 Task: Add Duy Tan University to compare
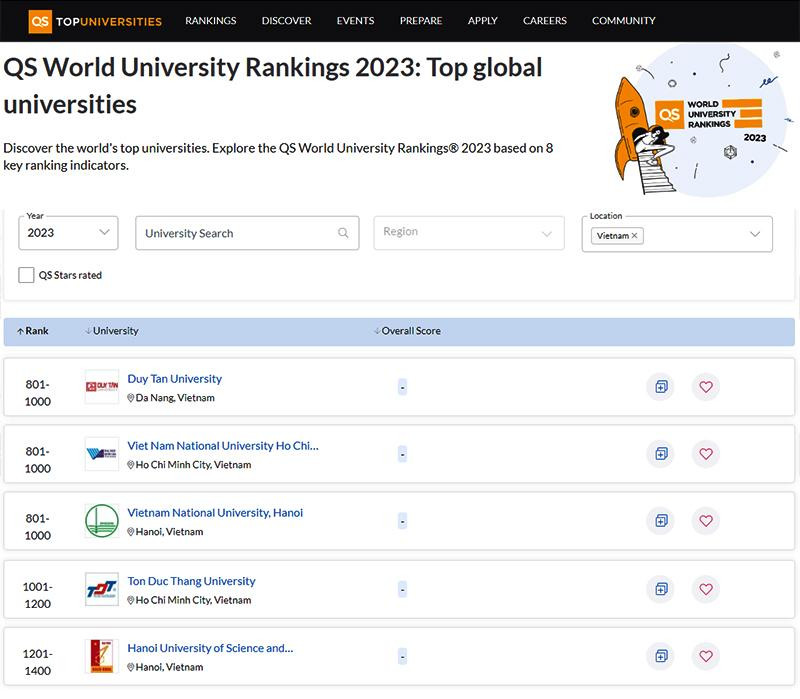[660, 387]
